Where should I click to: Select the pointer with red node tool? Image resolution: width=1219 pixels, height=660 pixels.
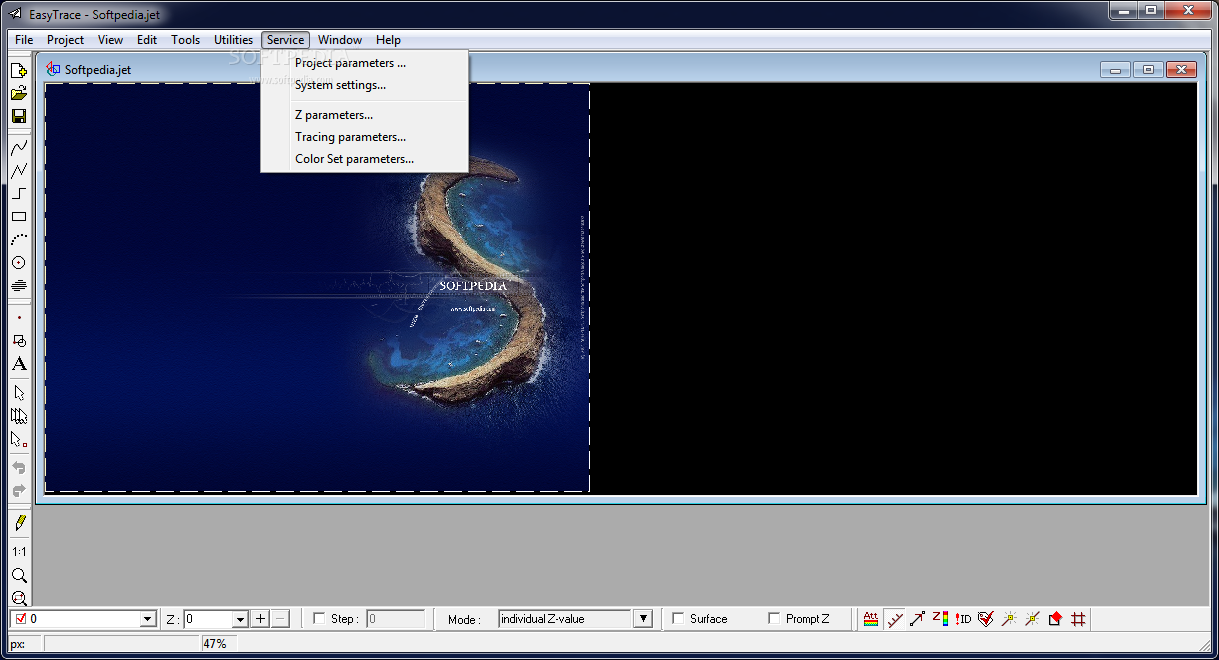click(18, 439)
